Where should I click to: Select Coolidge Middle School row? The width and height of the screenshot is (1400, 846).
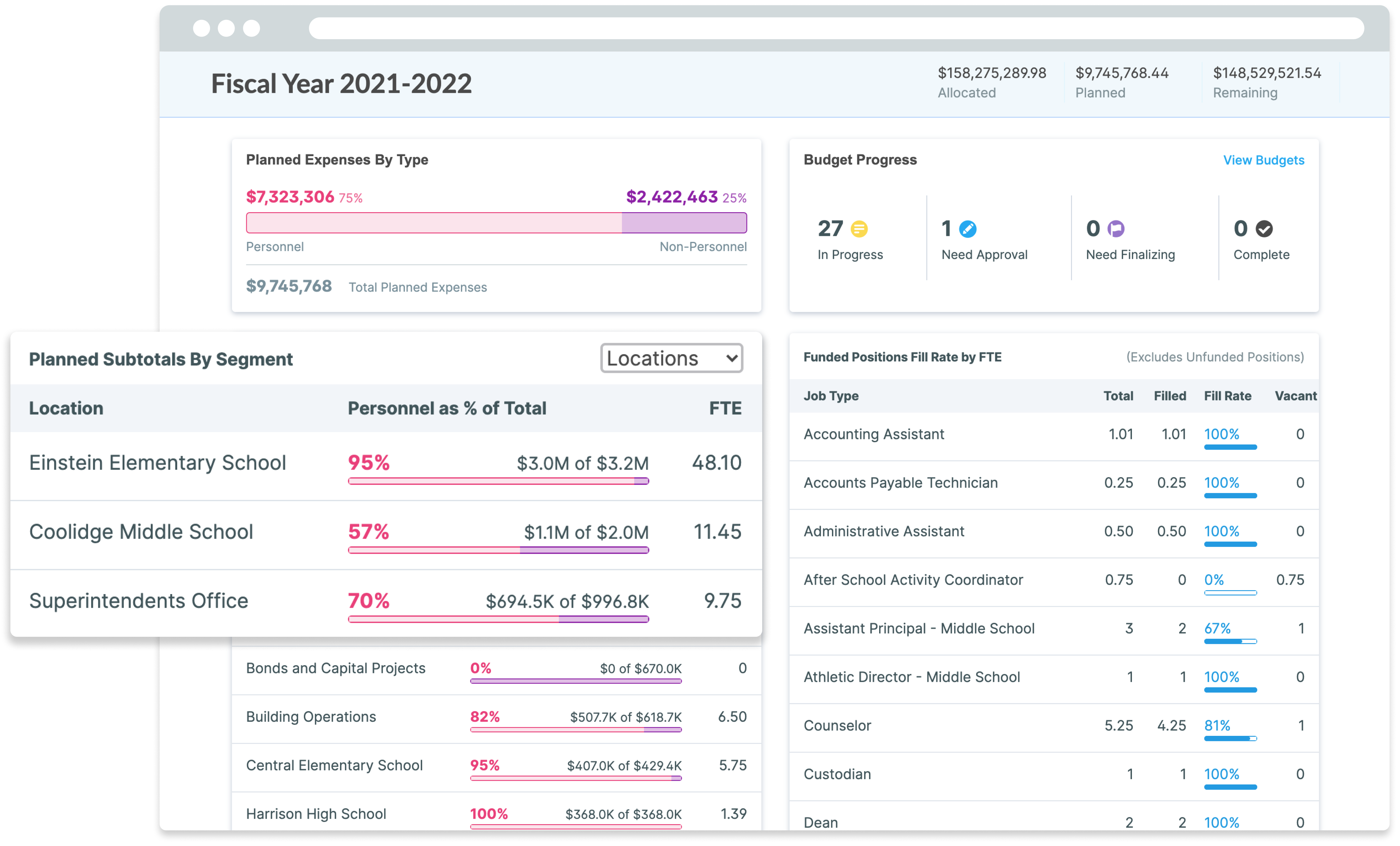(141, 532)
